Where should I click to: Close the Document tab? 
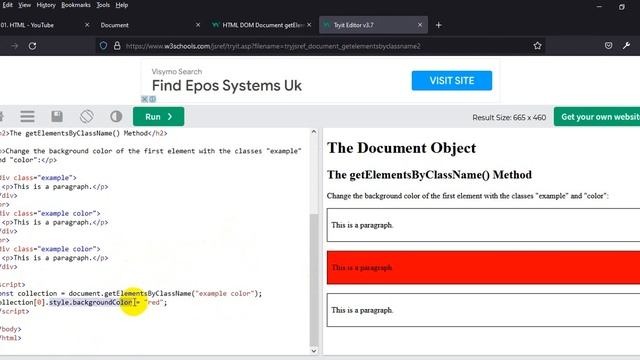[198, 25]
